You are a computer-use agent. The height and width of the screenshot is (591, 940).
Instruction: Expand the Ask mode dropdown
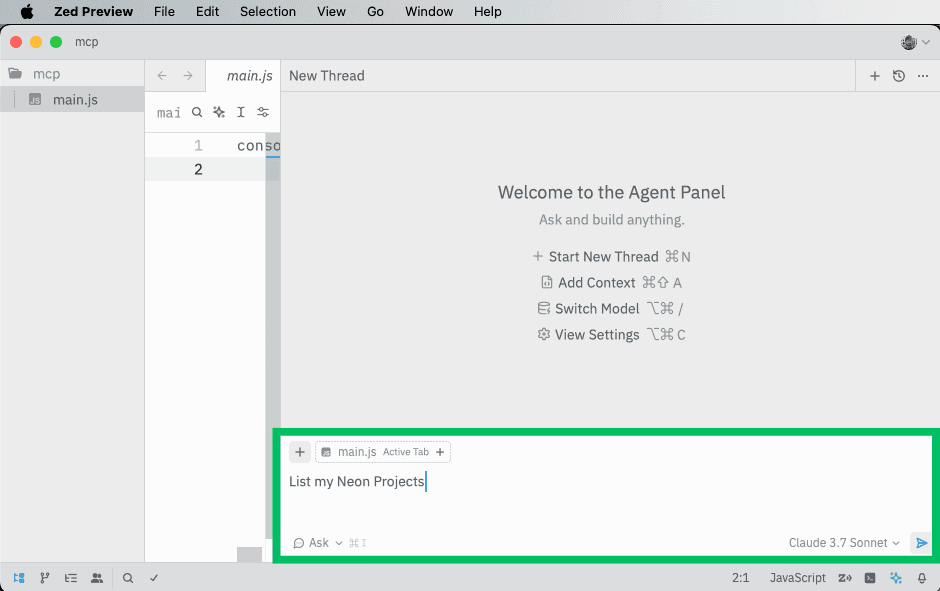(x=318, y=543)
